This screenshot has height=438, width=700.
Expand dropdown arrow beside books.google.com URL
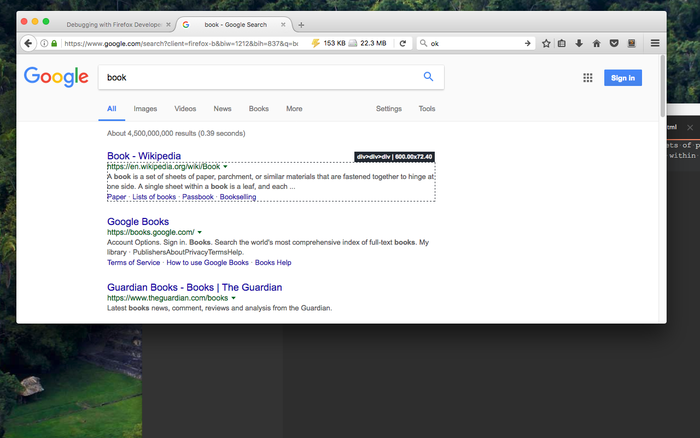click(200, 232)
